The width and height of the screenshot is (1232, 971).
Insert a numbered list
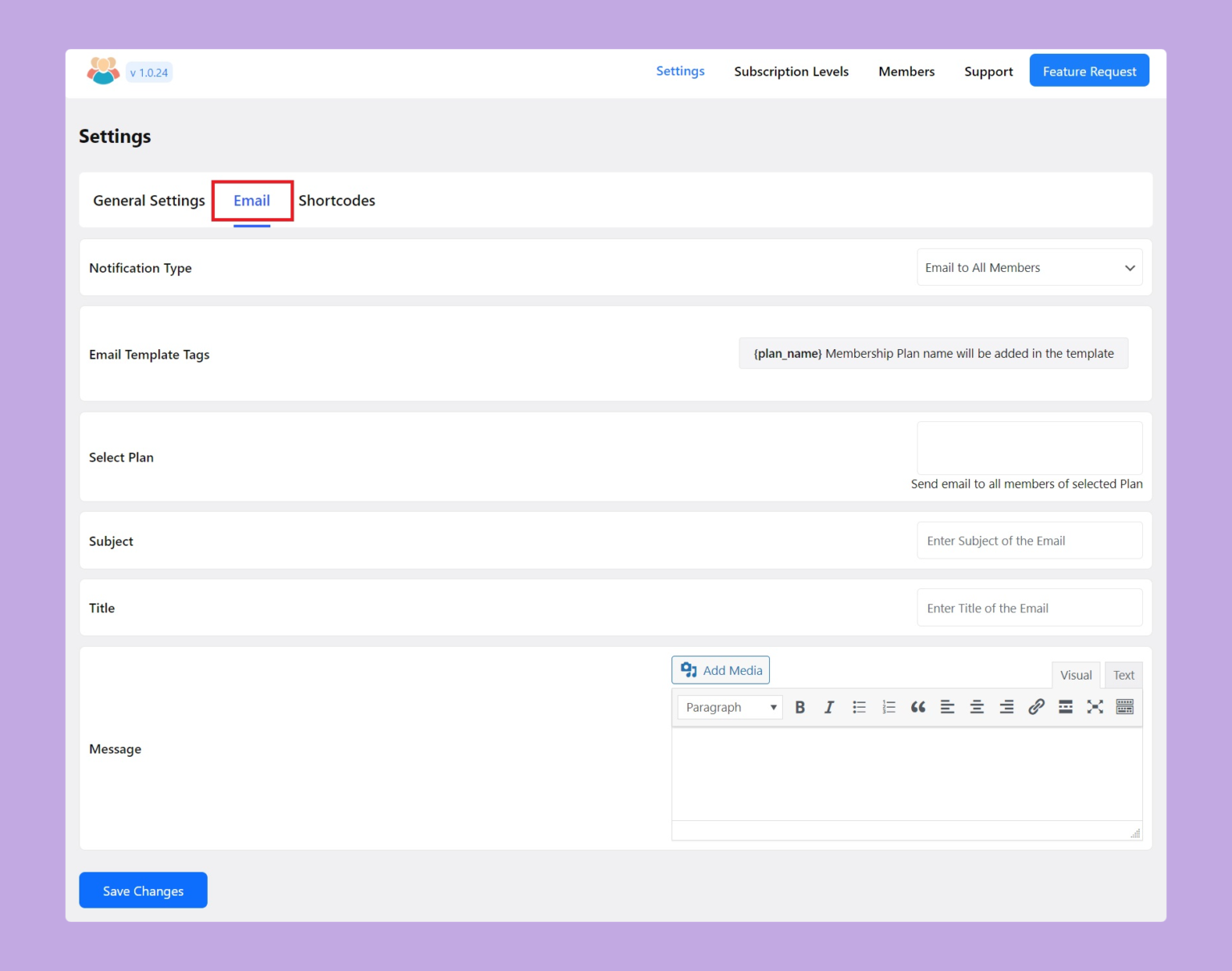[888, 707]
